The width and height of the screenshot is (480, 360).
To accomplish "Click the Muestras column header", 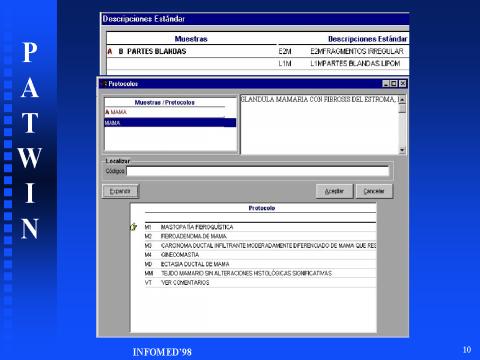I will coord(191,39).
